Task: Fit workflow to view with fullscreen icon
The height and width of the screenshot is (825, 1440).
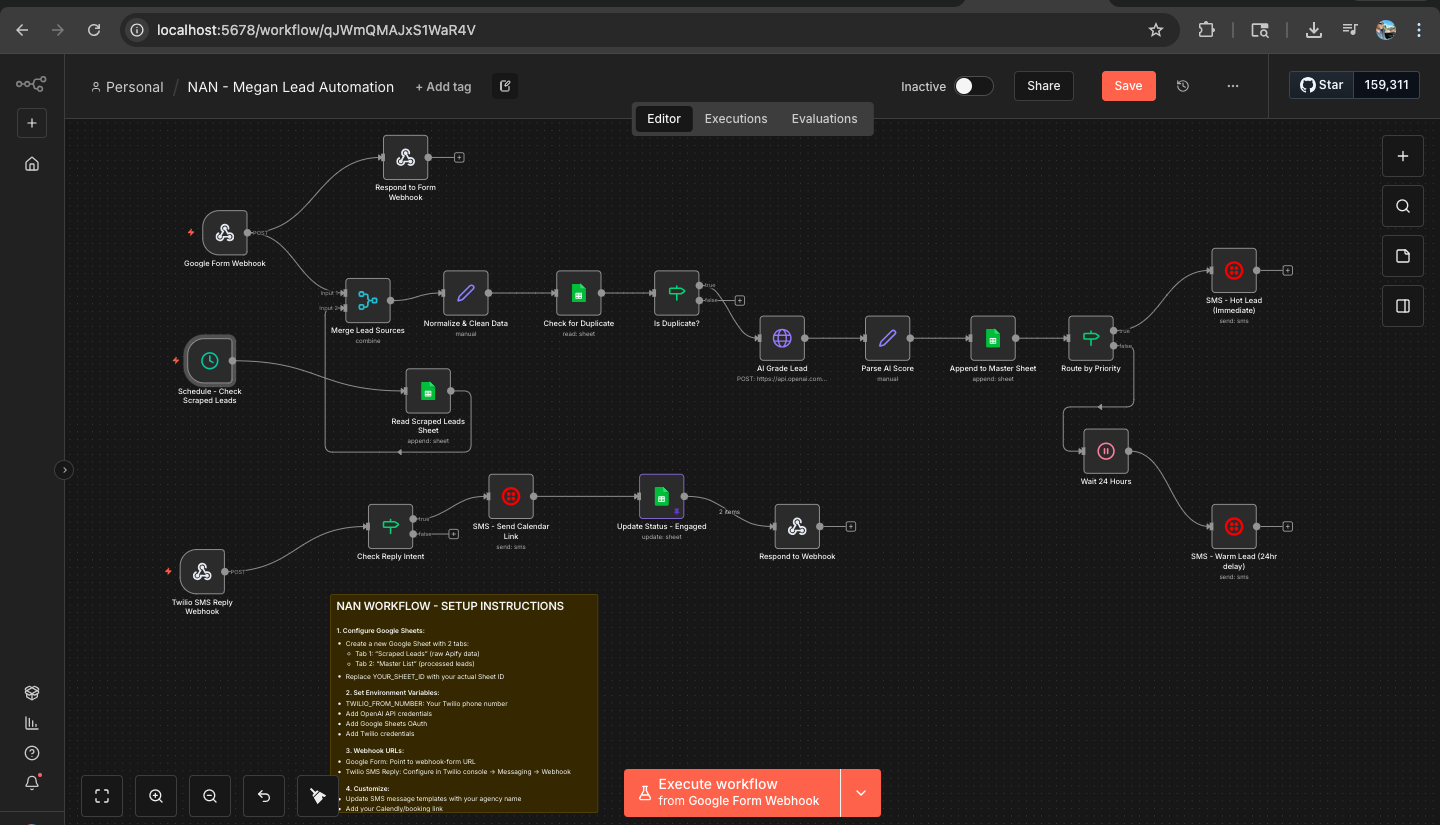Action: (102, 795)
